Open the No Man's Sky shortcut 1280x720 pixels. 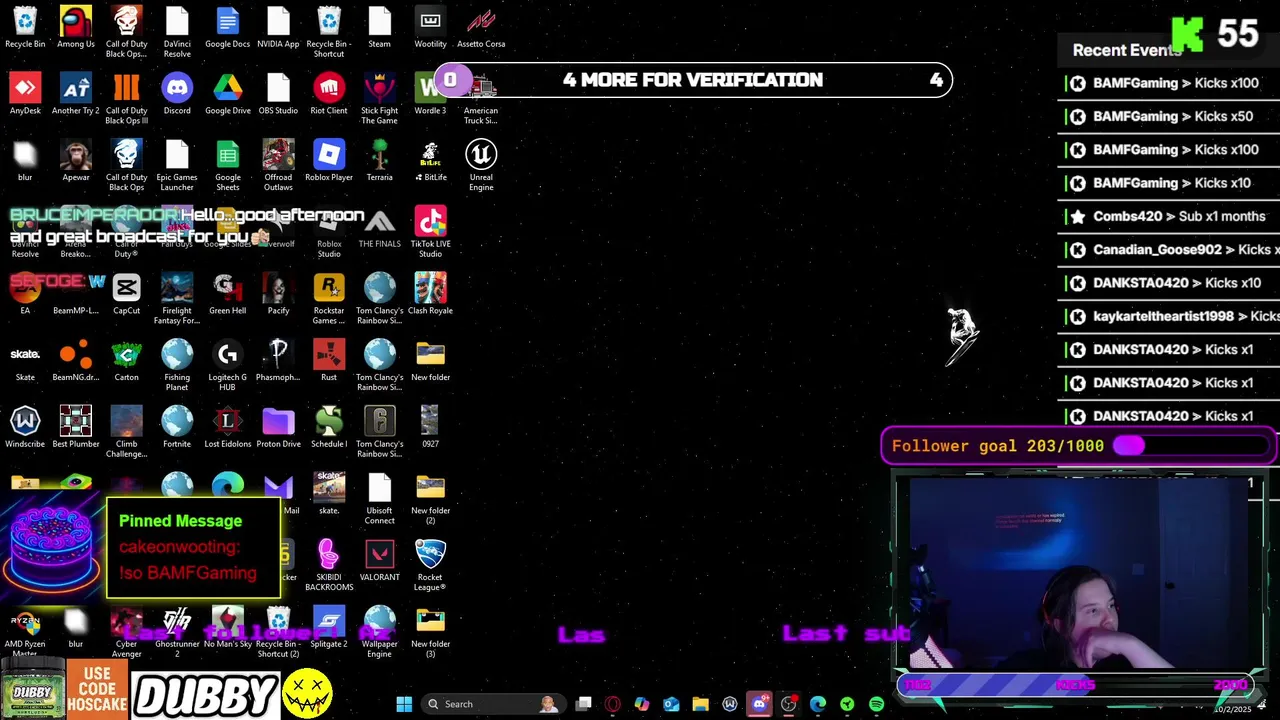[x=227, y=628]
